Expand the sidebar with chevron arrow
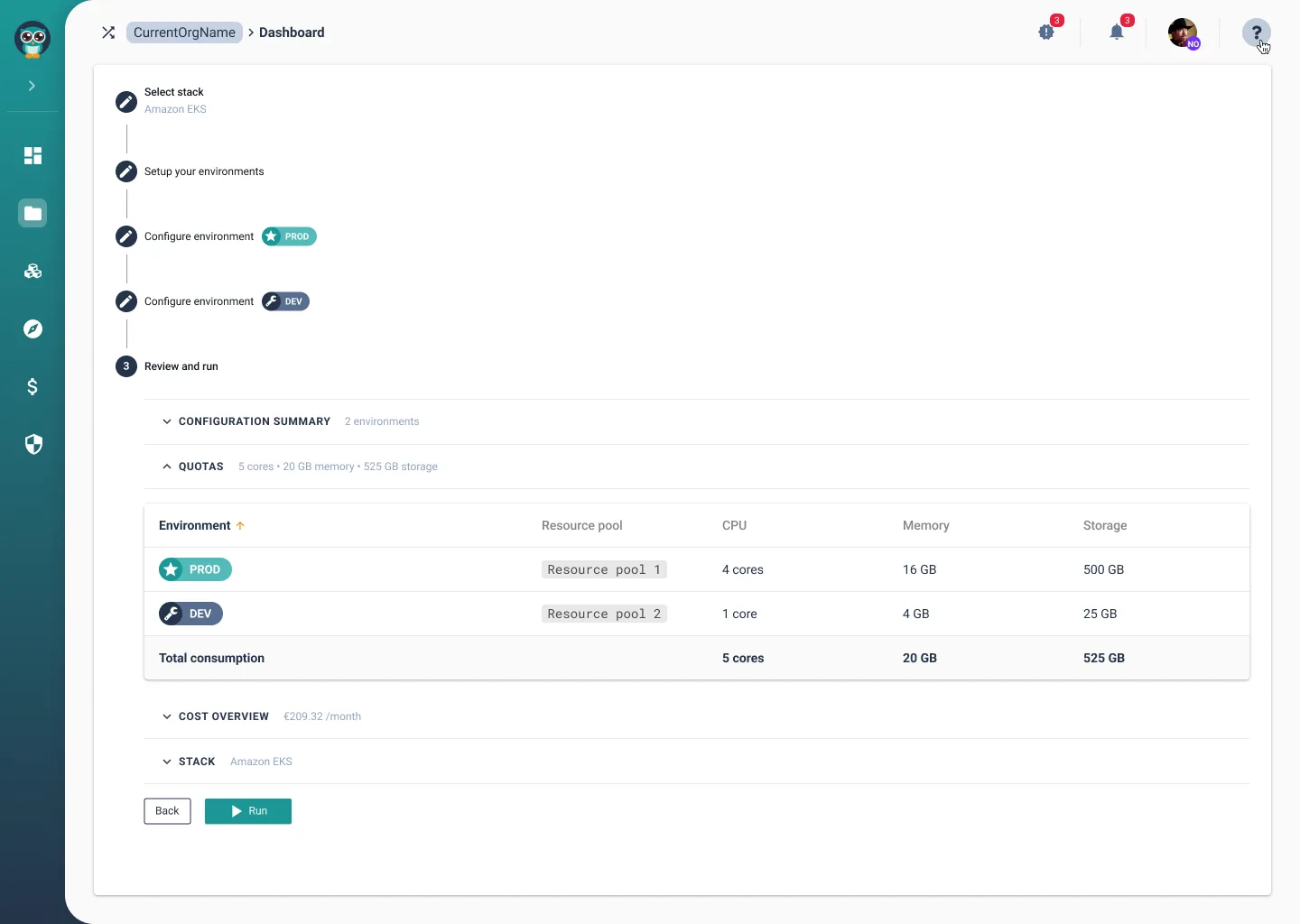Image resolution: width=1300 pixels, height=924 pixels. point(32,86)
